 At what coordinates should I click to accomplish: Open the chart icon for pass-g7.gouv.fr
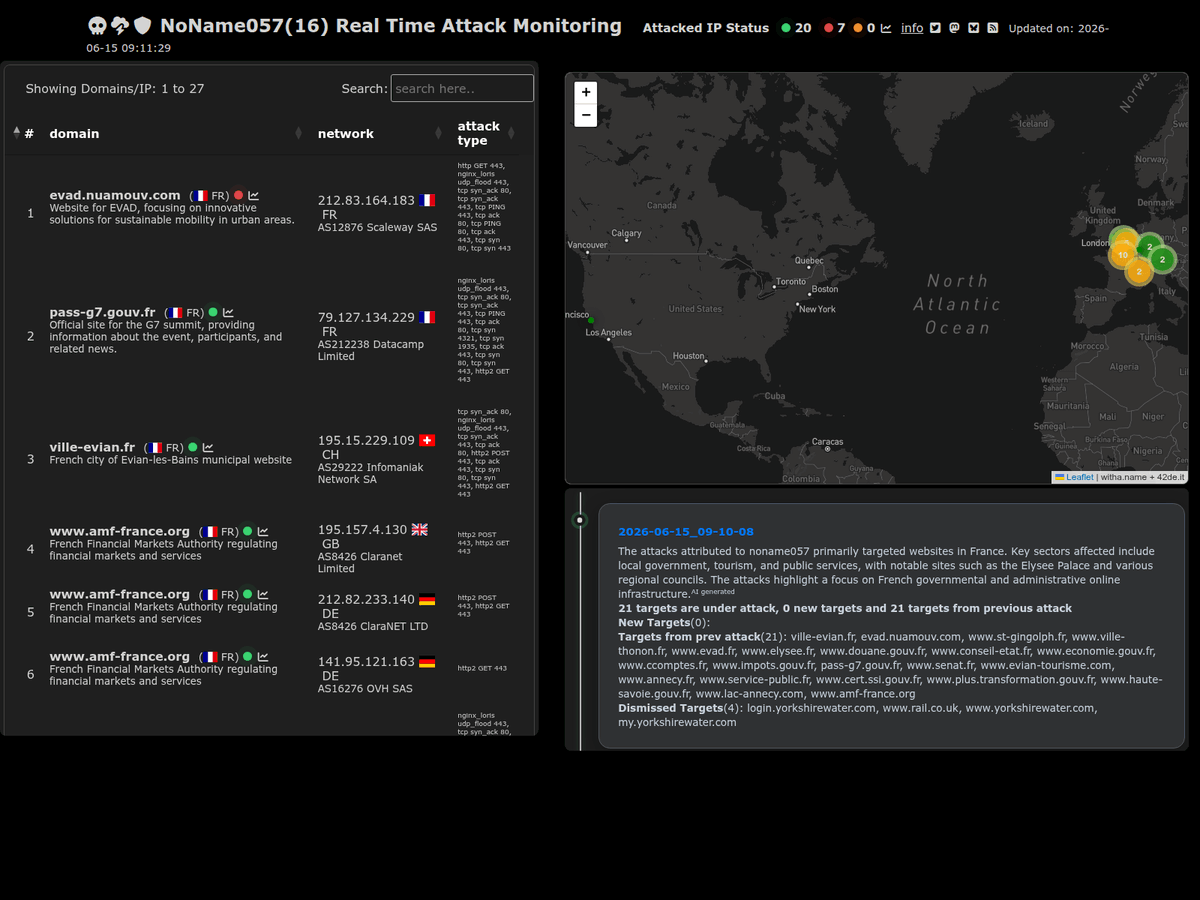tap(228, 313)
